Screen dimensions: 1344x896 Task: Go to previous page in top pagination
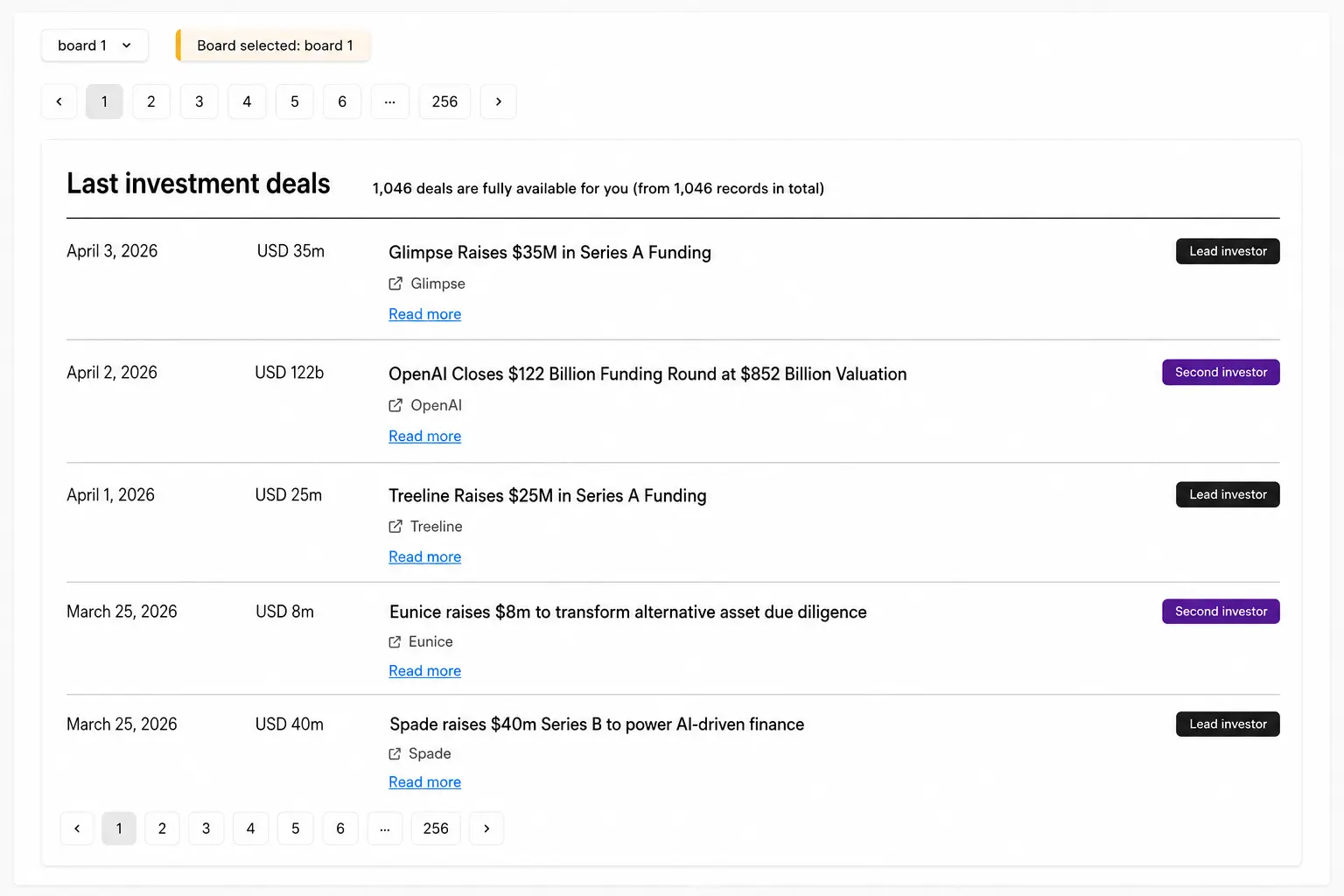tap(59, 101)
